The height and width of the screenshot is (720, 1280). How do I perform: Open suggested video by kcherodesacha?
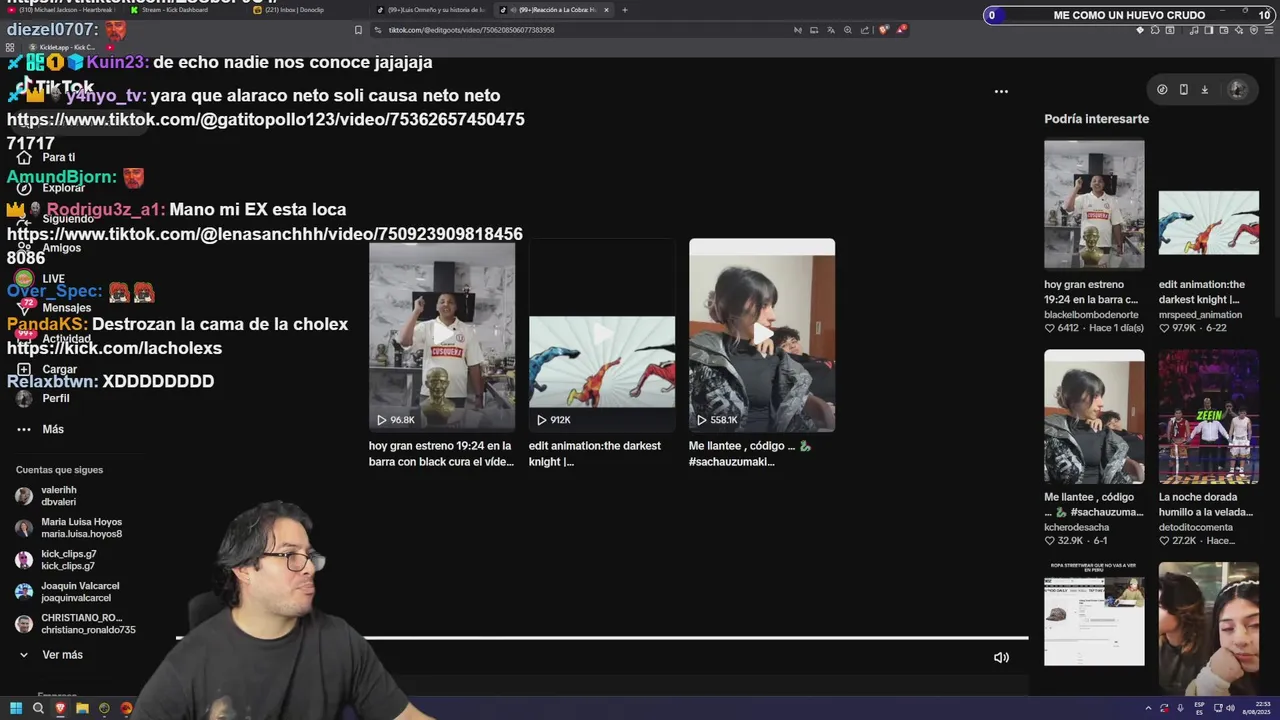[1094, 417]
